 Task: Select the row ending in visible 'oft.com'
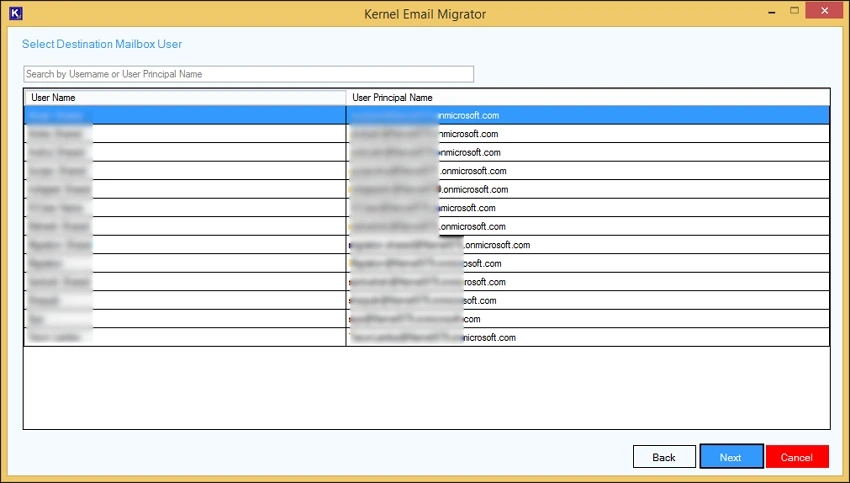coord(427,300)
